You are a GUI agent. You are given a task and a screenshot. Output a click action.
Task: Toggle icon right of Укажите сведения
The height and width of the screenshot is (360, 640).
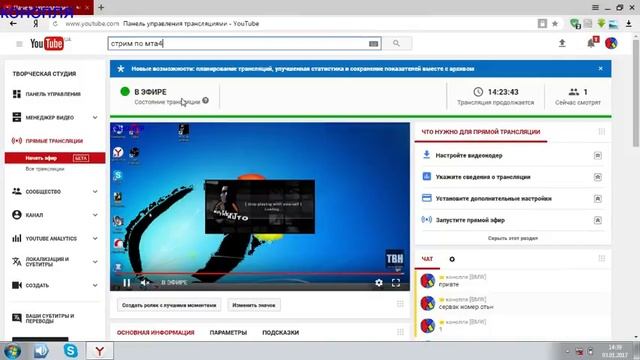598,177
